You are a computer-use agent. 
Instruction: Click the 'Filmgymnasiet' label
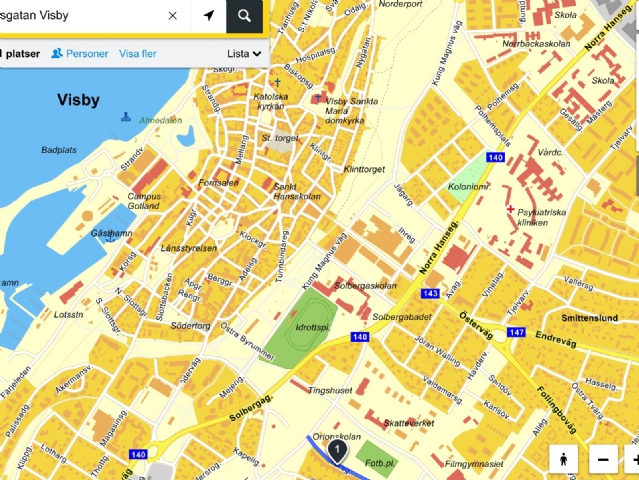(474, 464)
